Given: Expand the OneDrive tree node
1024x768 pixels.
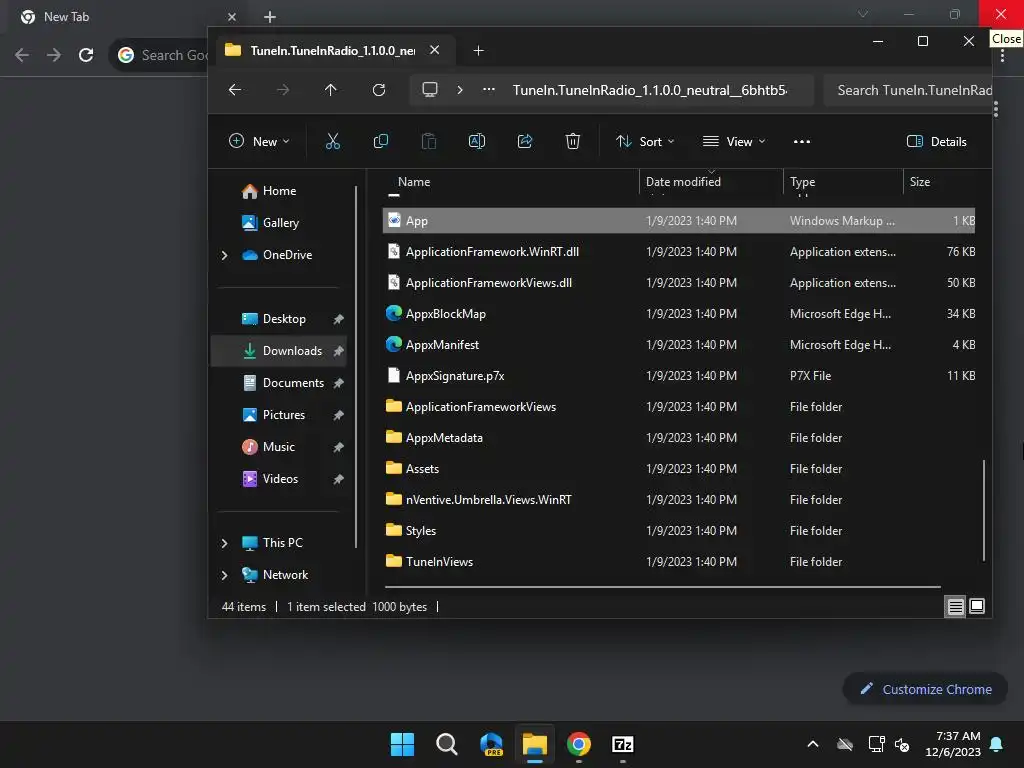Looking at the screenshot, I should click(x=225, y=255).
